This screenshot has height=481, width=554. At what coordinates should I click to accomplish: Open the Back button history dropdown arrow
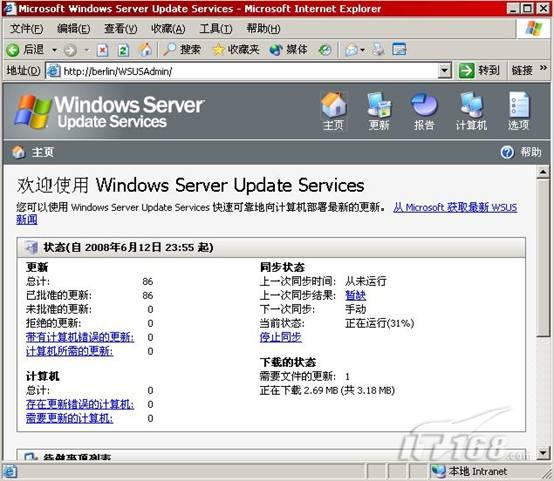[54, 50]
